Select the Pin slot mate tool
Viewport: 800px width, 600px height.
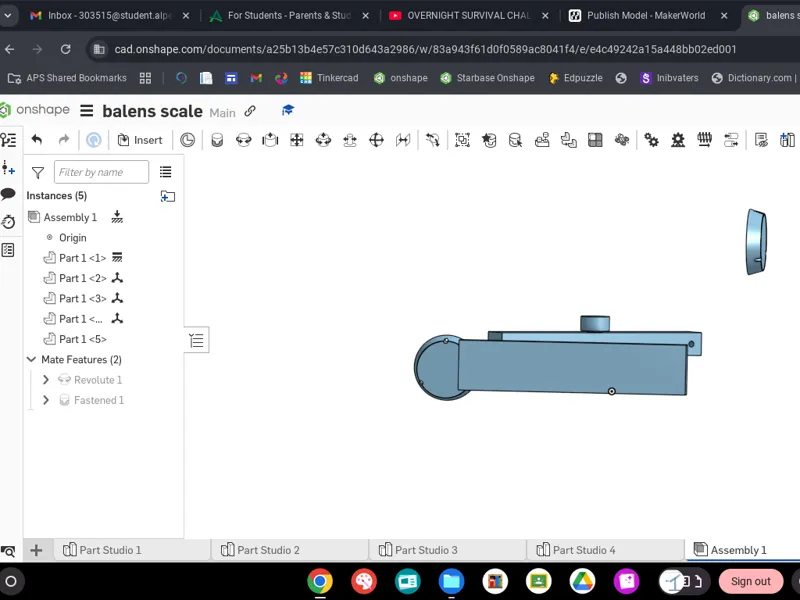point(349,140)
